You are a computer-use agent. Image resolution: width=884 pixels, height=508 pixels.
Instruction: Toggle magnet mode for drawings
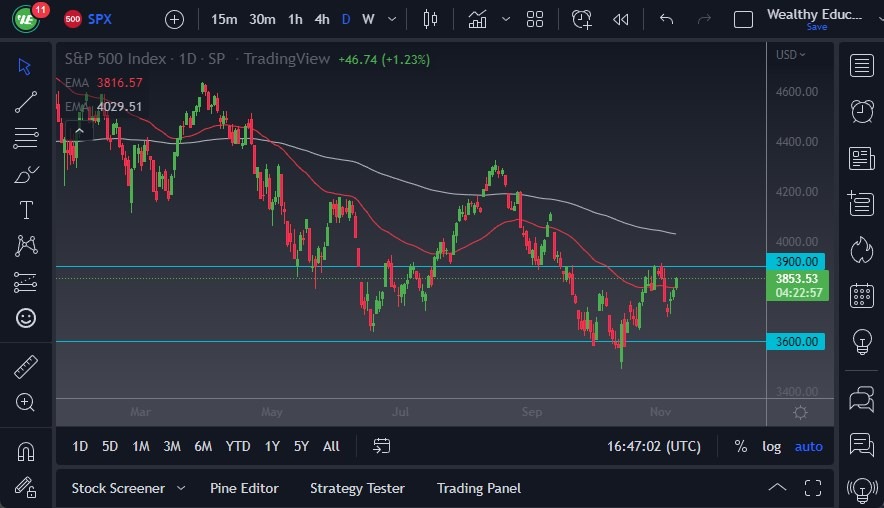[x=25, y=452]
